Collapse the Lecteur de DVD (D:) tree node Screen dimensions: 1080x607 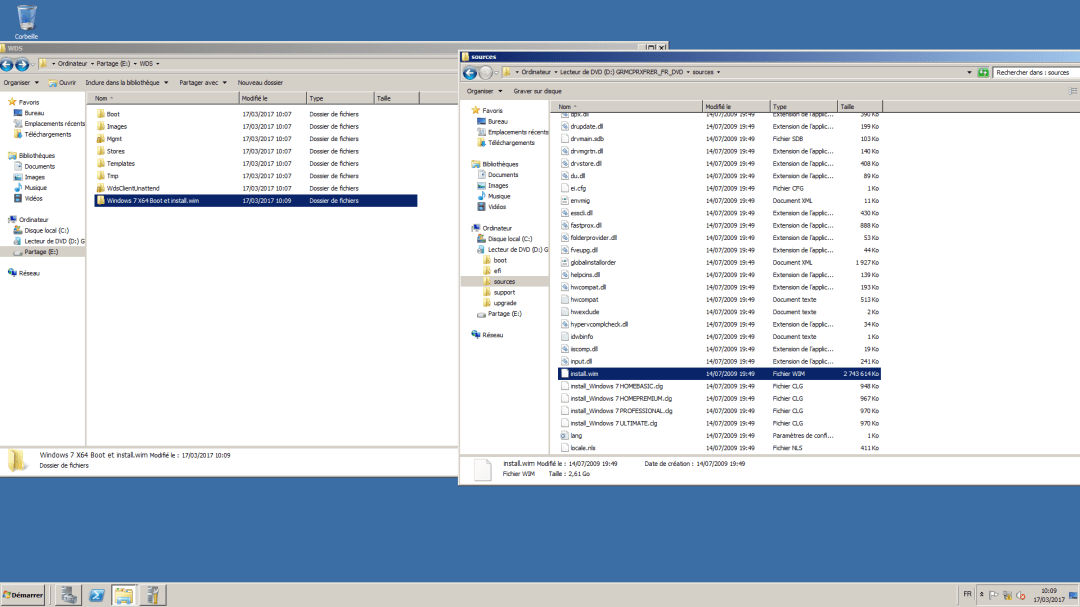click(x=471, y=249)
